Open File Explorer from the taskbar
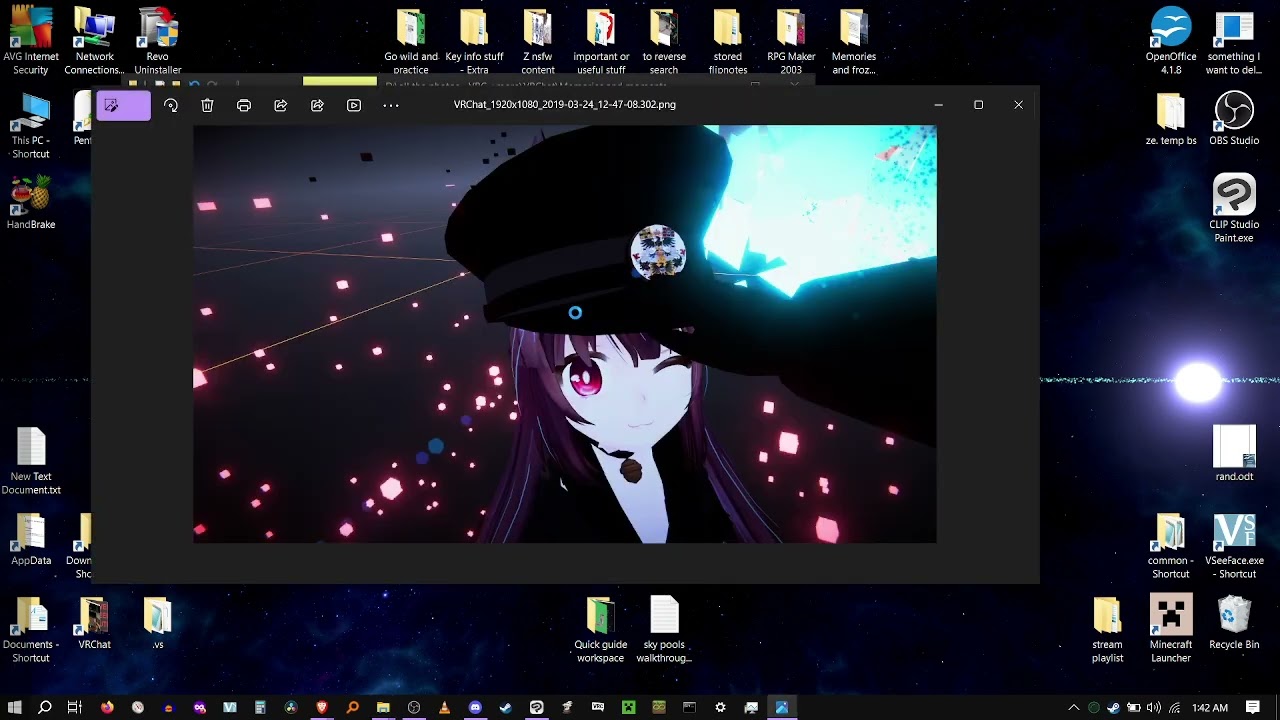 click(x=383, y=708)
